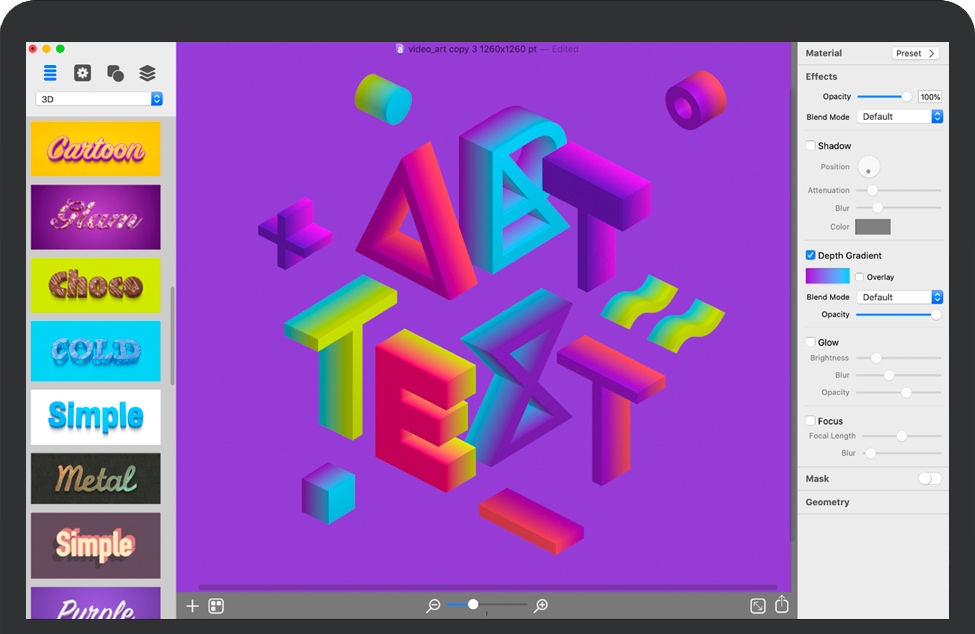Screen dimensions: 975x634
Task: Click the fit to window icon
Action: click(x=758, y=606)
